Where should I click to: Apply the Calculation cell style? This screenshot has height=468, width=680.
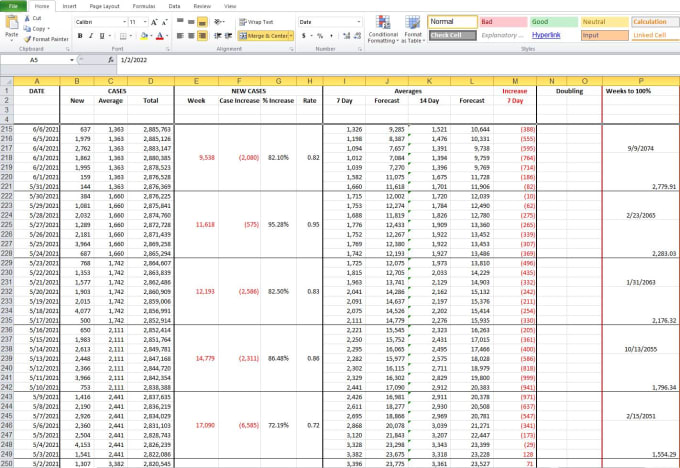(655, 22)
